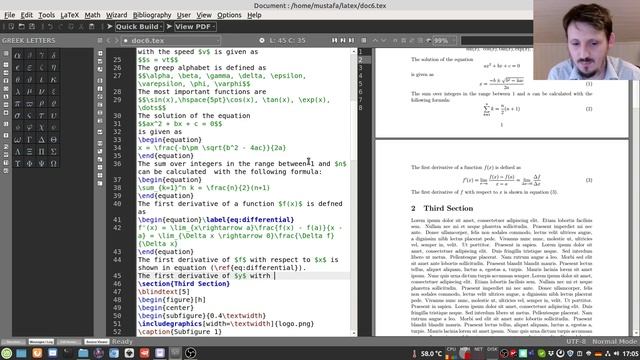The image size is (640, 360).
Task: Click the Normal Mode status label
Action: (x=614, y=342)
